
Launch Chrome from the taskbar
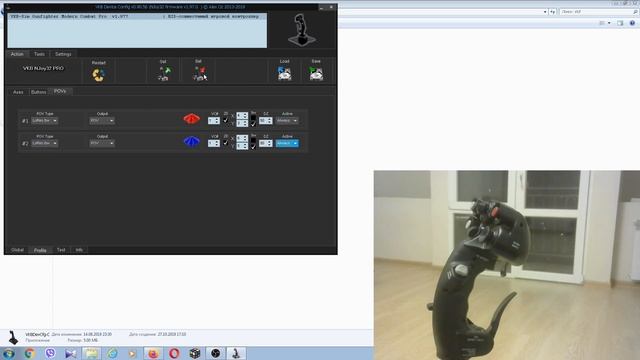click(x=29, y=353)
